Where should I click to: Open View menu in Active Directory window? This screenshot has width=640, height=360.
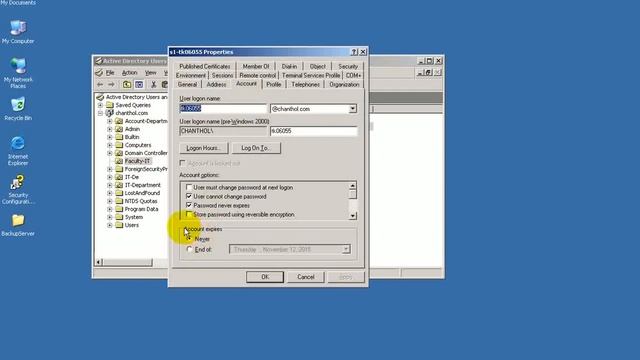point(150,73)
